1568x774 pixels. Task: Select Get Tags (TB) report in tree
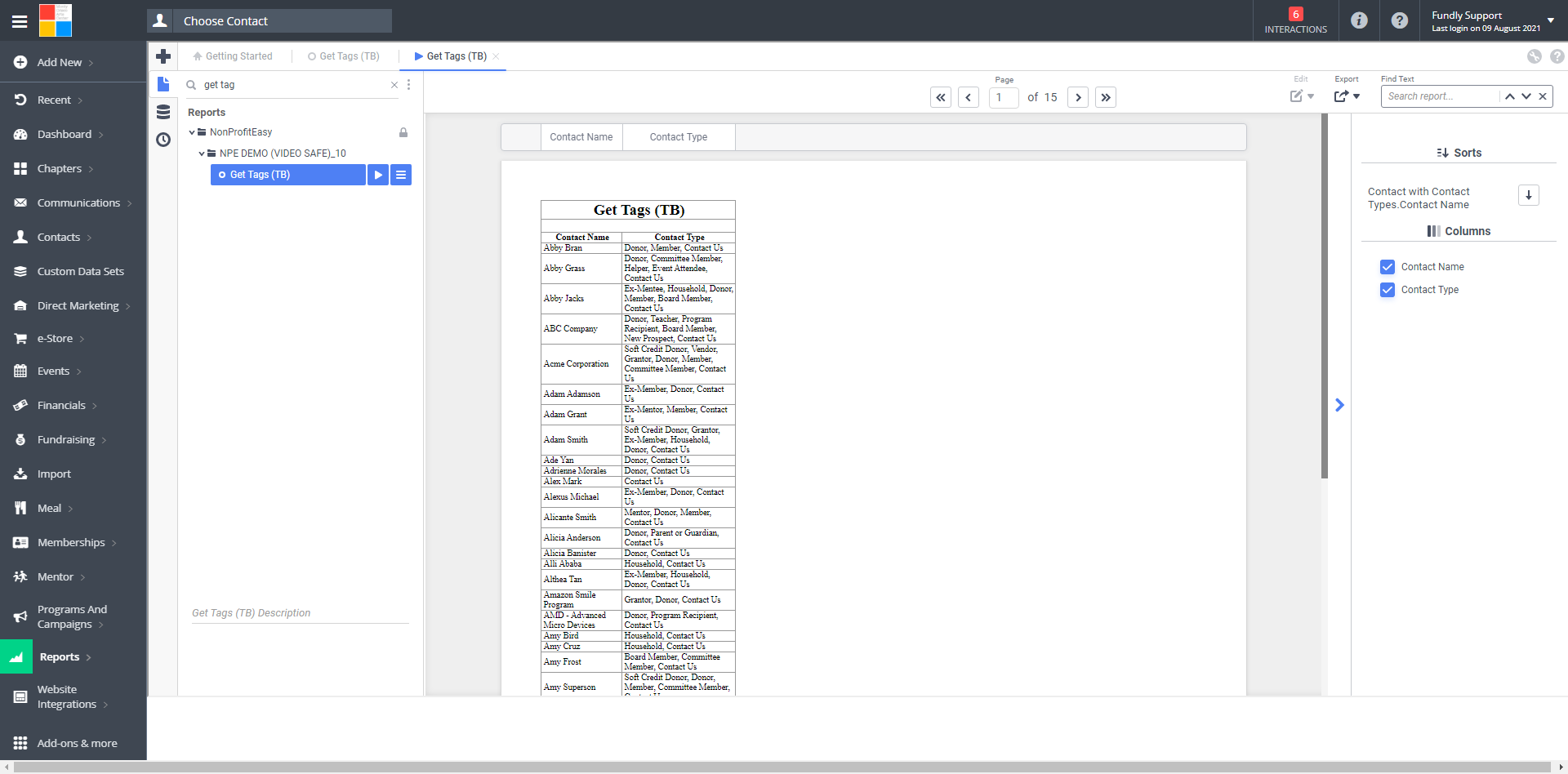tap(288, 175)
